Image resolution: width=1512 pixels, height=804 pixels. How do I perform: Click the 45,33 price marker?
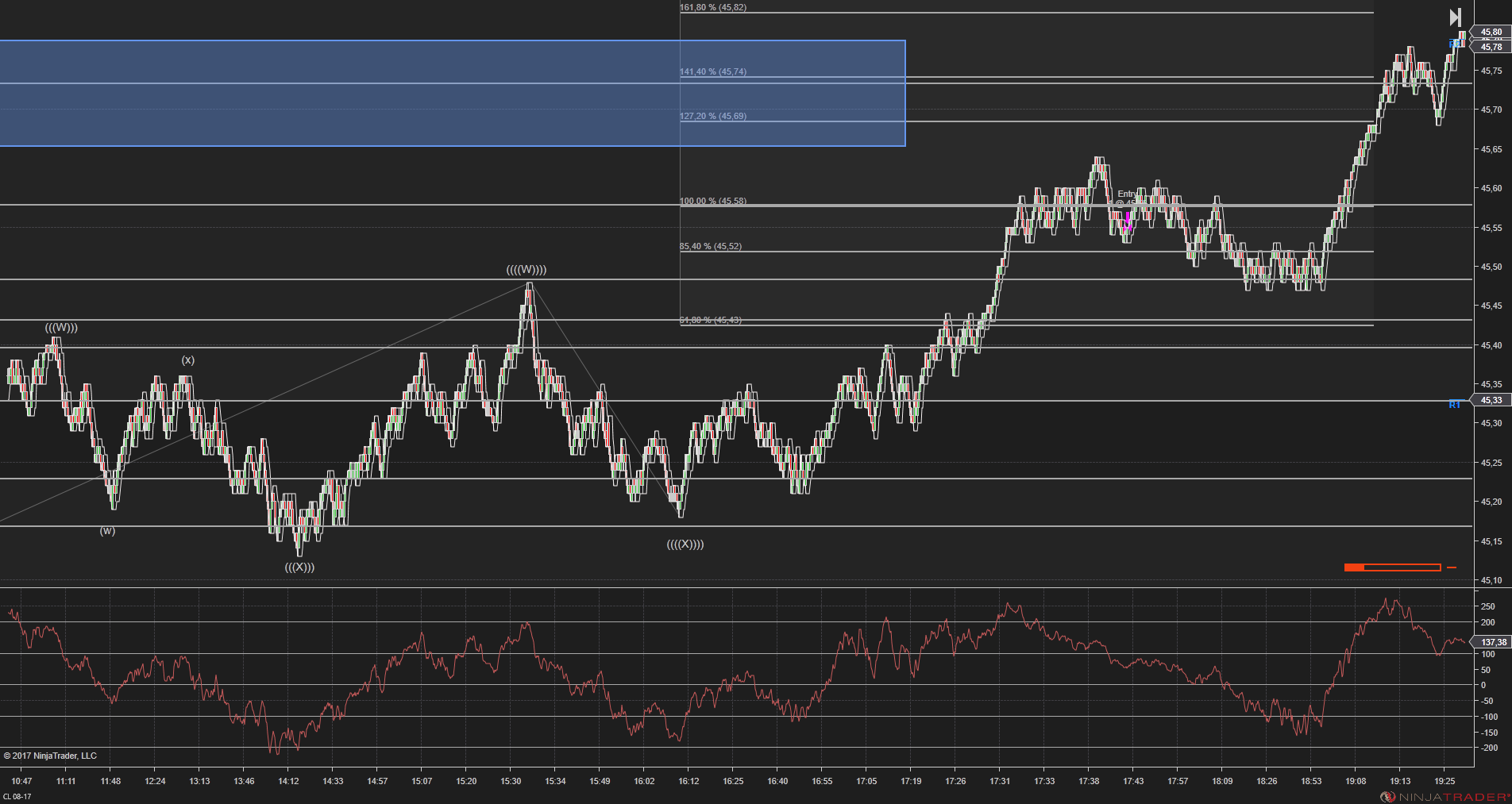point(1491,400)
